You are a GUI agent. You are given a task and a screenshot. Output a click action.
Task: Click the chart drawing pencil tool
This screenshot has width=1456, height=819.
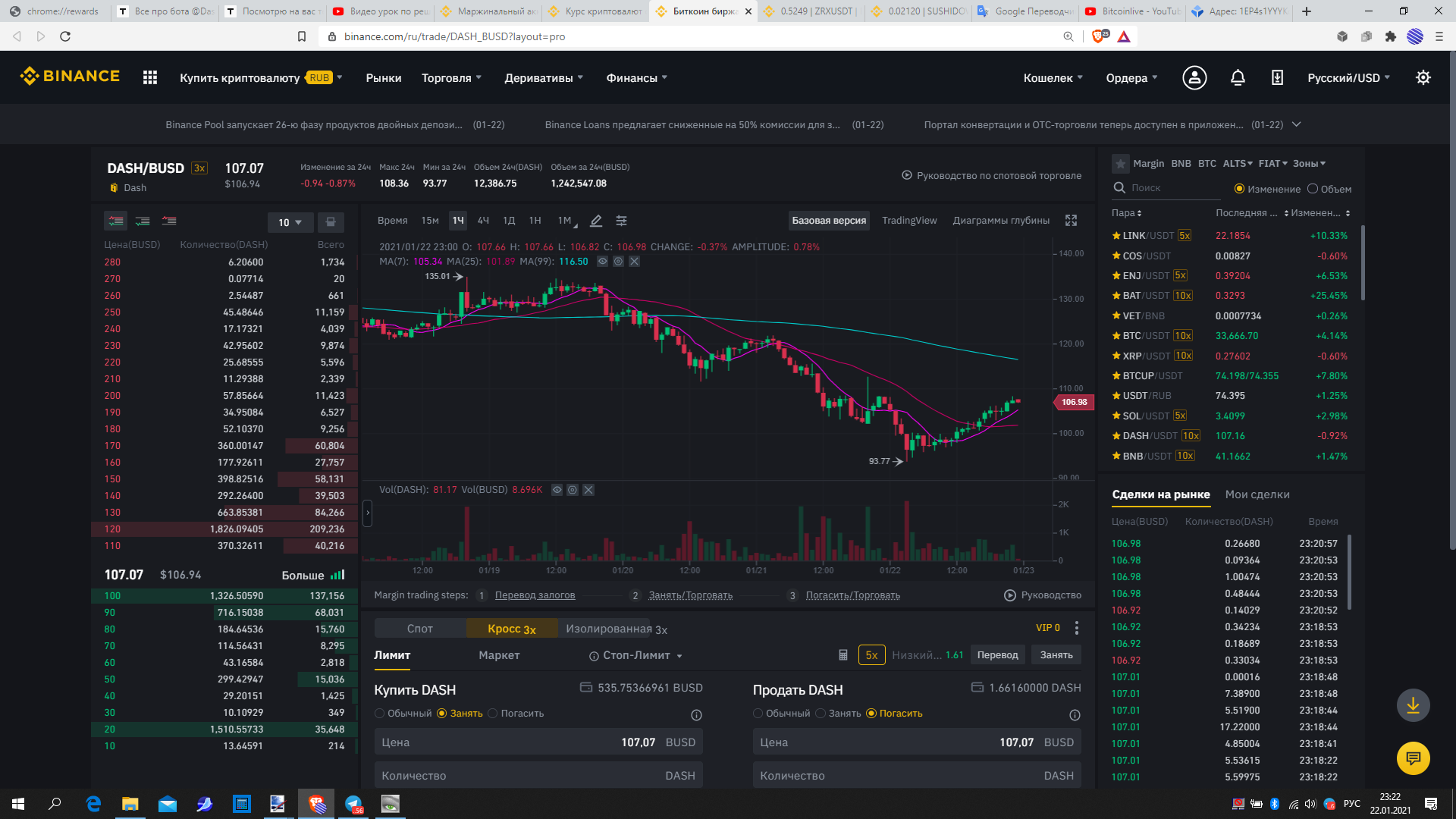pos(596,221)
